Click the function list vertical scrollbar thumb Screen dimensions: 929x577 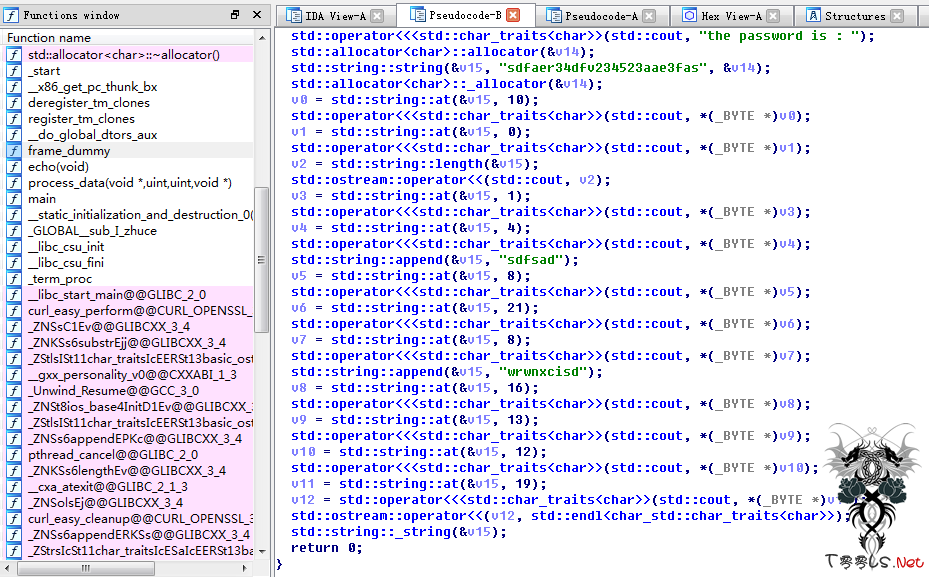click(261, 260)
